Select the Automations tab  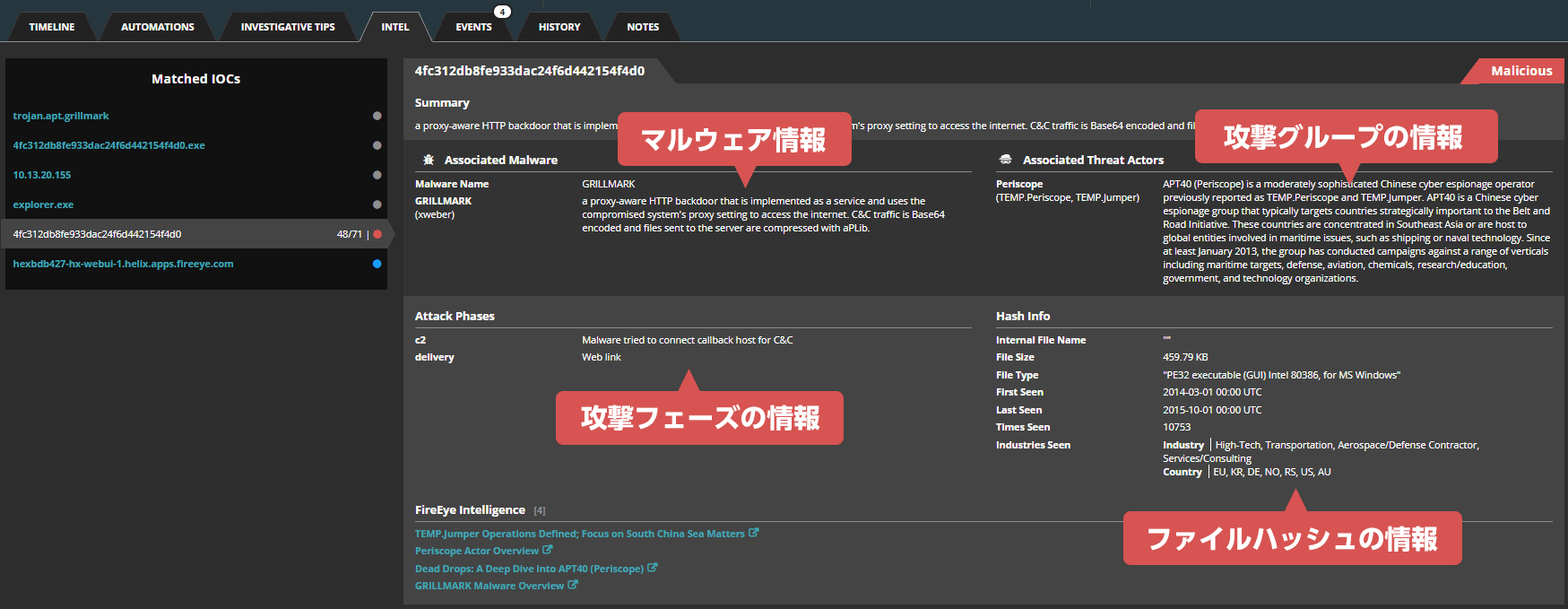[158, 27]
